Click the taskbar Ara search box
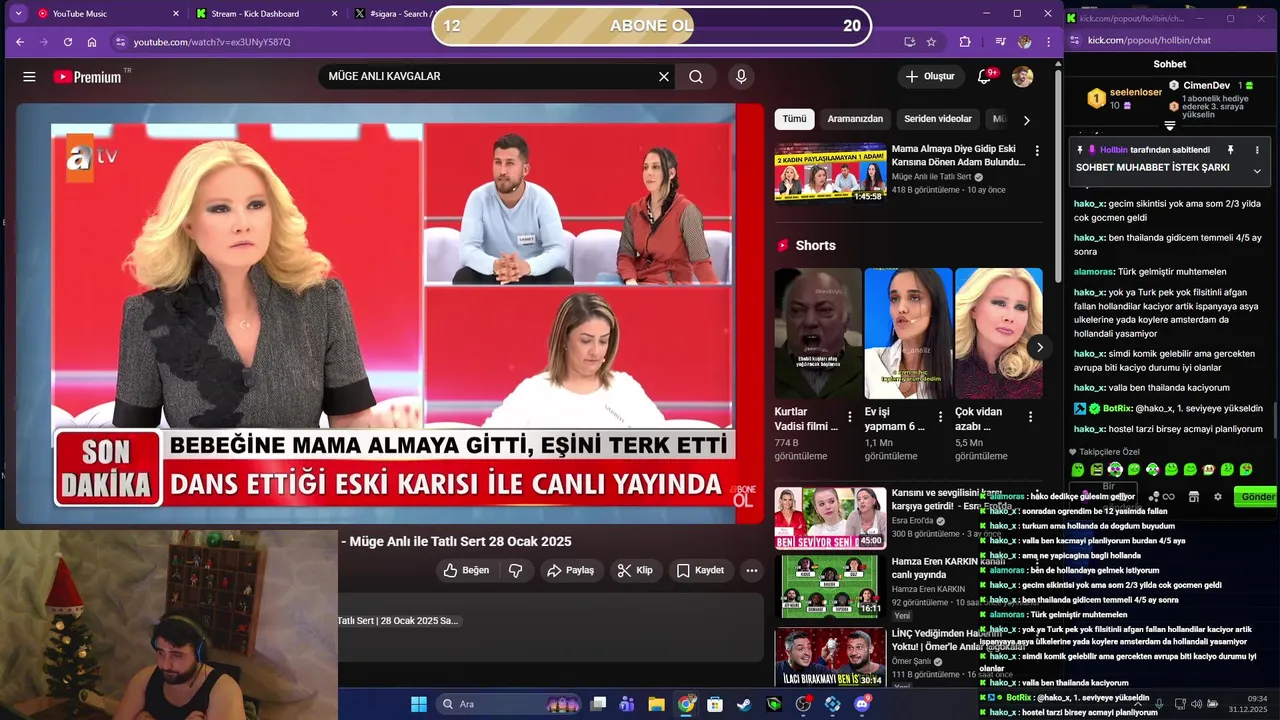The width and height of the screenshot is (1280, 720). tap(508, 704)
